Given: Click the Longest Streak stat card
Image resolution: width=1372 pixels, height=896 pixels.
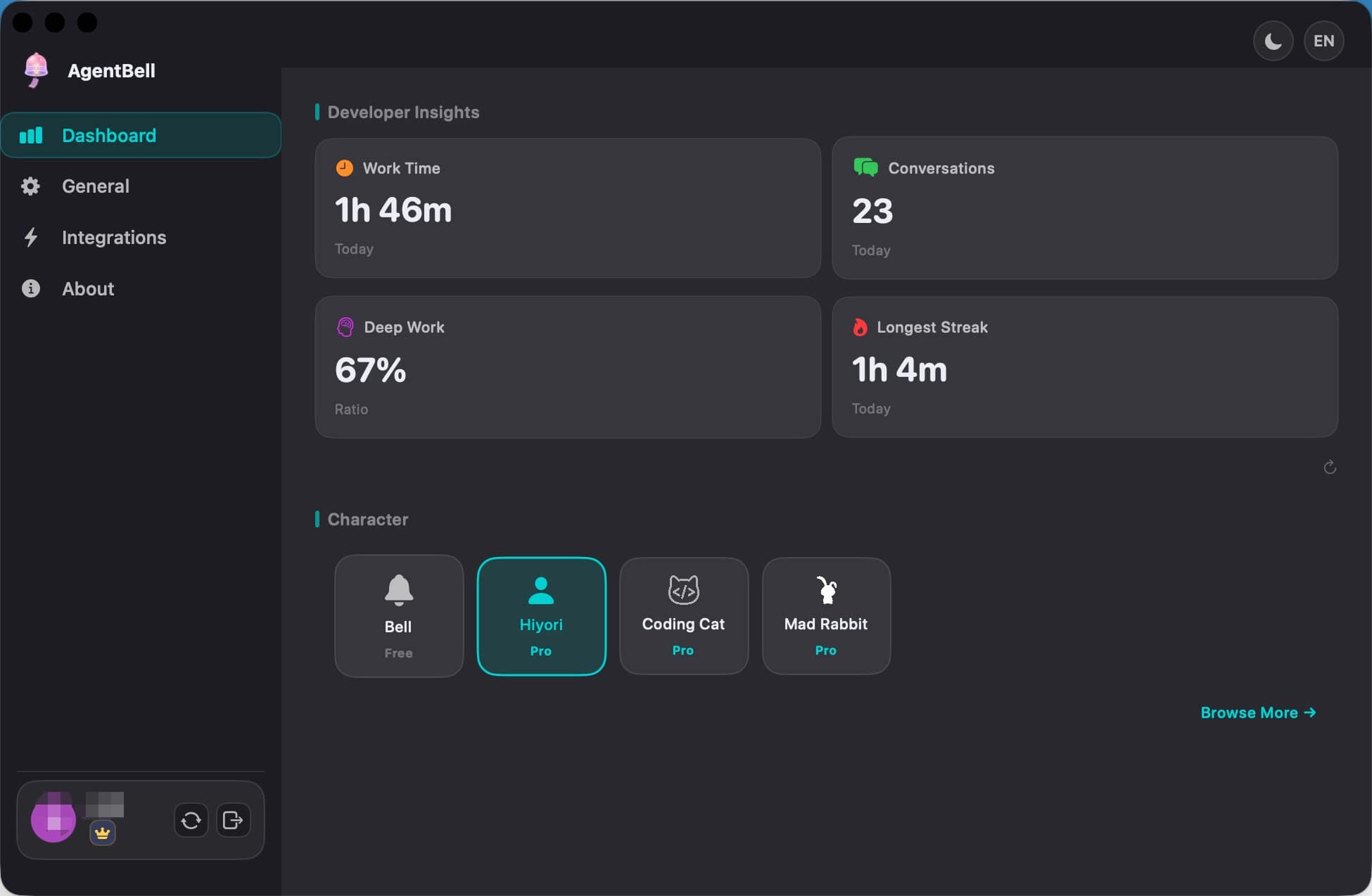Looking at the screenshot, I should (x=1086, y=368).
